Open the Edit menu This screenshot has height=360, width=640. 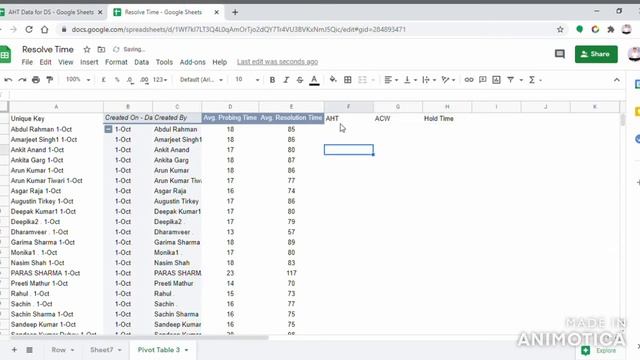point(45,62)
